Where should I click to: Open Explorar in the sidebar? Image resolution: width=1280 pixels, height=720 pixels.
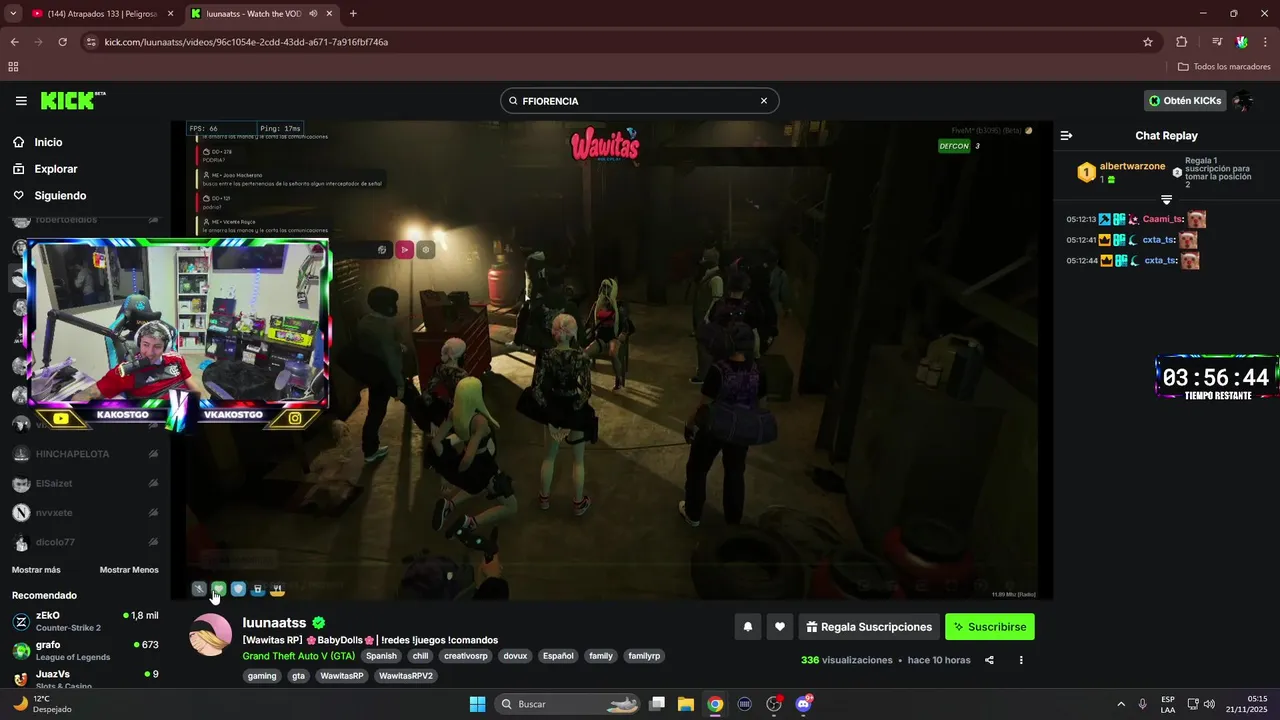[x=56, y=169]
